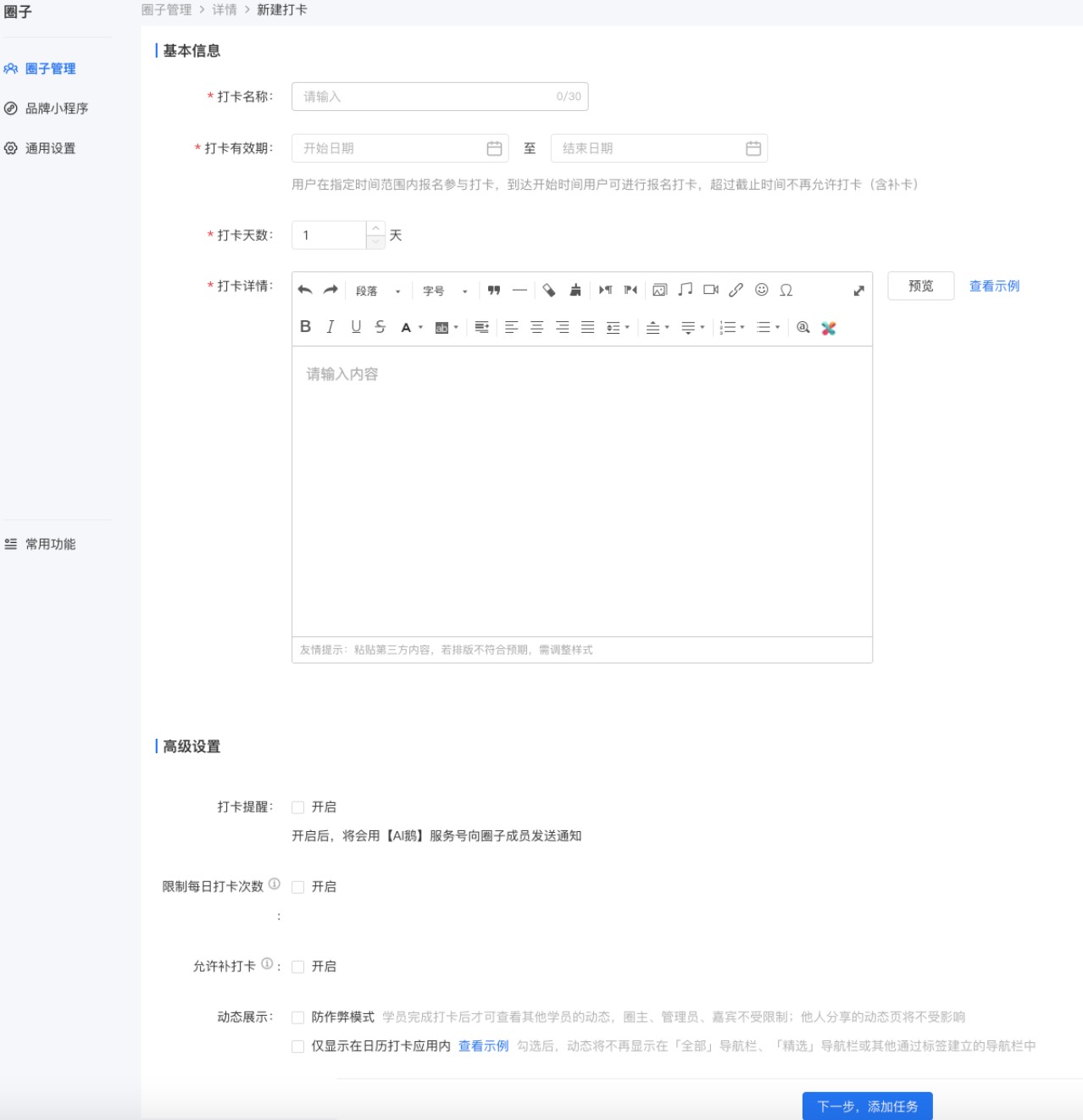This screenshot has width=1083, height=1120.
Task: Enable the 限制每日打卡次数 checkbox
Action: point(297,887)
